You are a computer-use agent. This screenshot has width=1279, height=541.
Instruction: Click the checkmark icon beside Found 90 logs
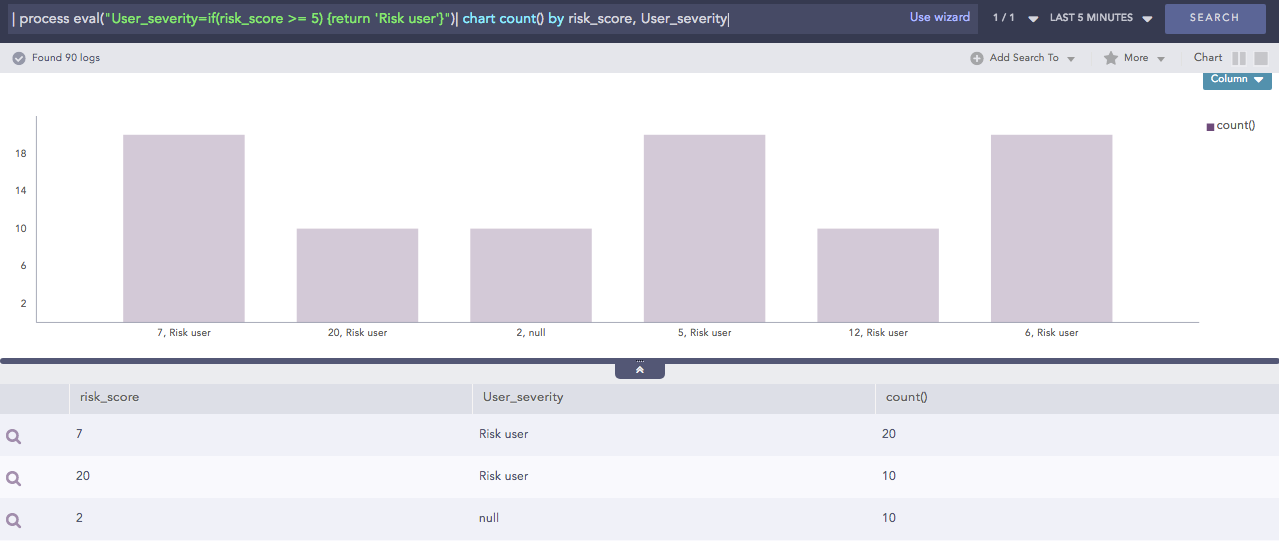(x=19, y=58)
